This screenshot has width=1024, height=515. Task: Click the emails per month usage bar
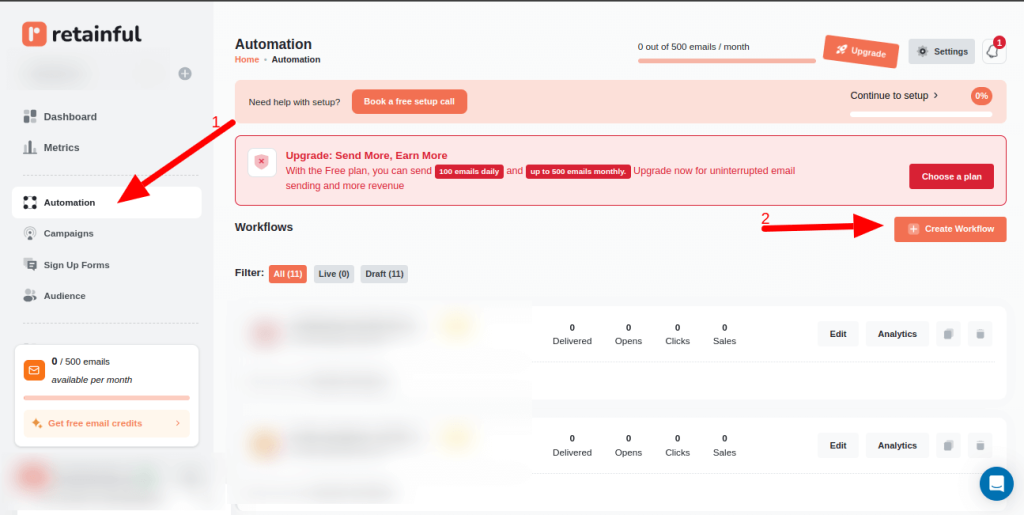click(x=727, y=61)
